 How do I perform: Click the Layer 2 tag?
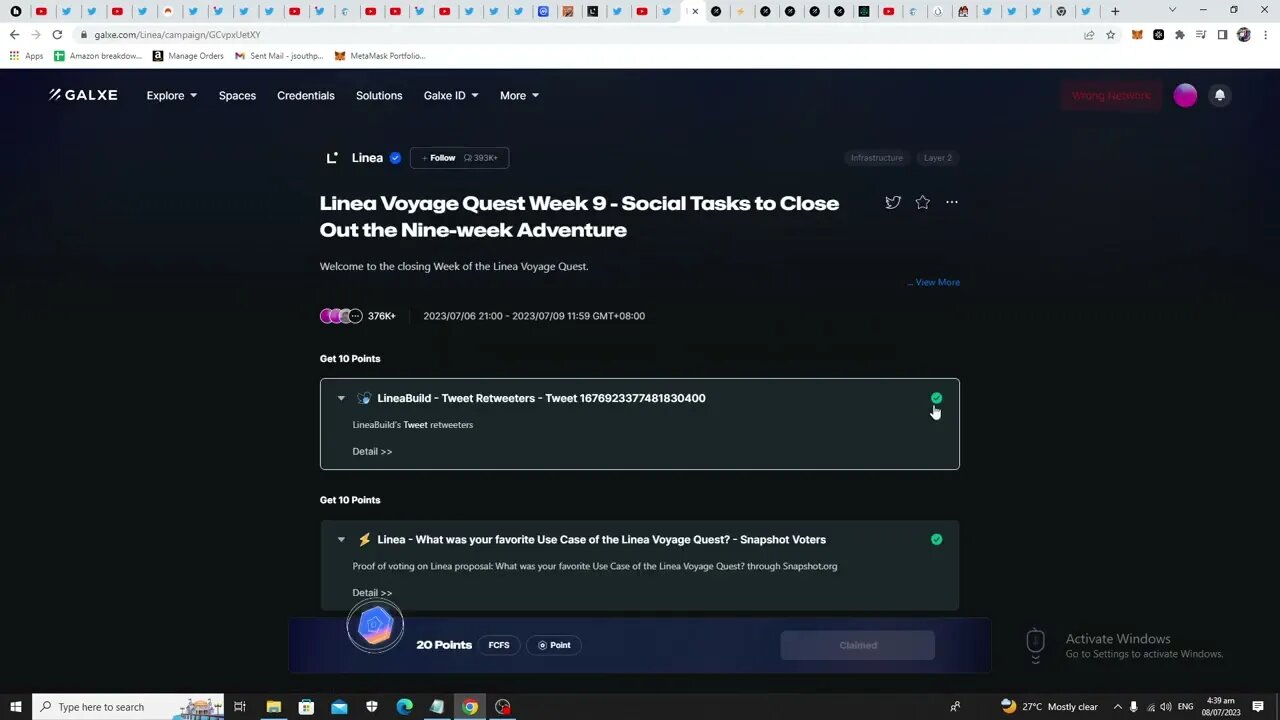click(937, 157)
